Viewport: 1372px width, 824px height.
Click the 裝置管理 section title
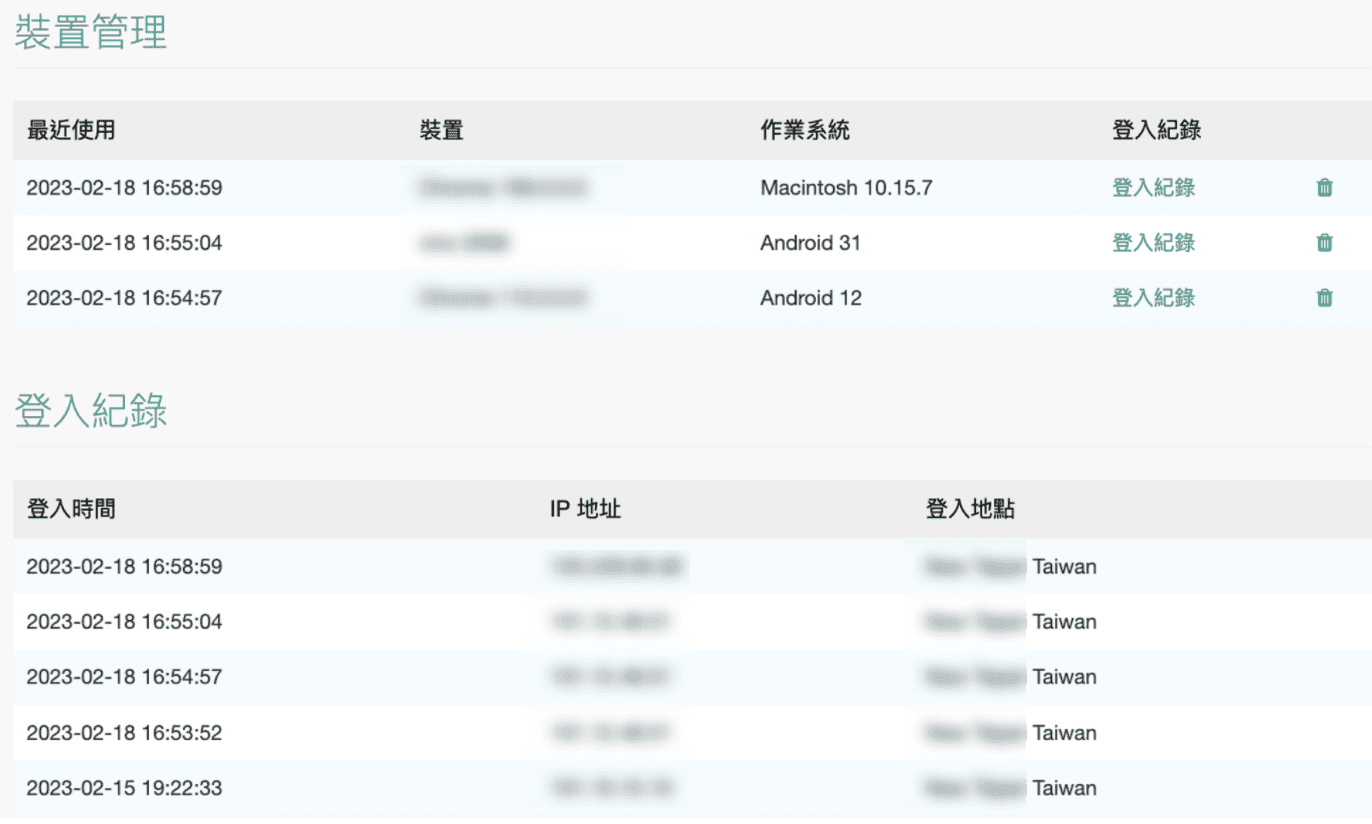pyautogui.click(x=90, y=32)
